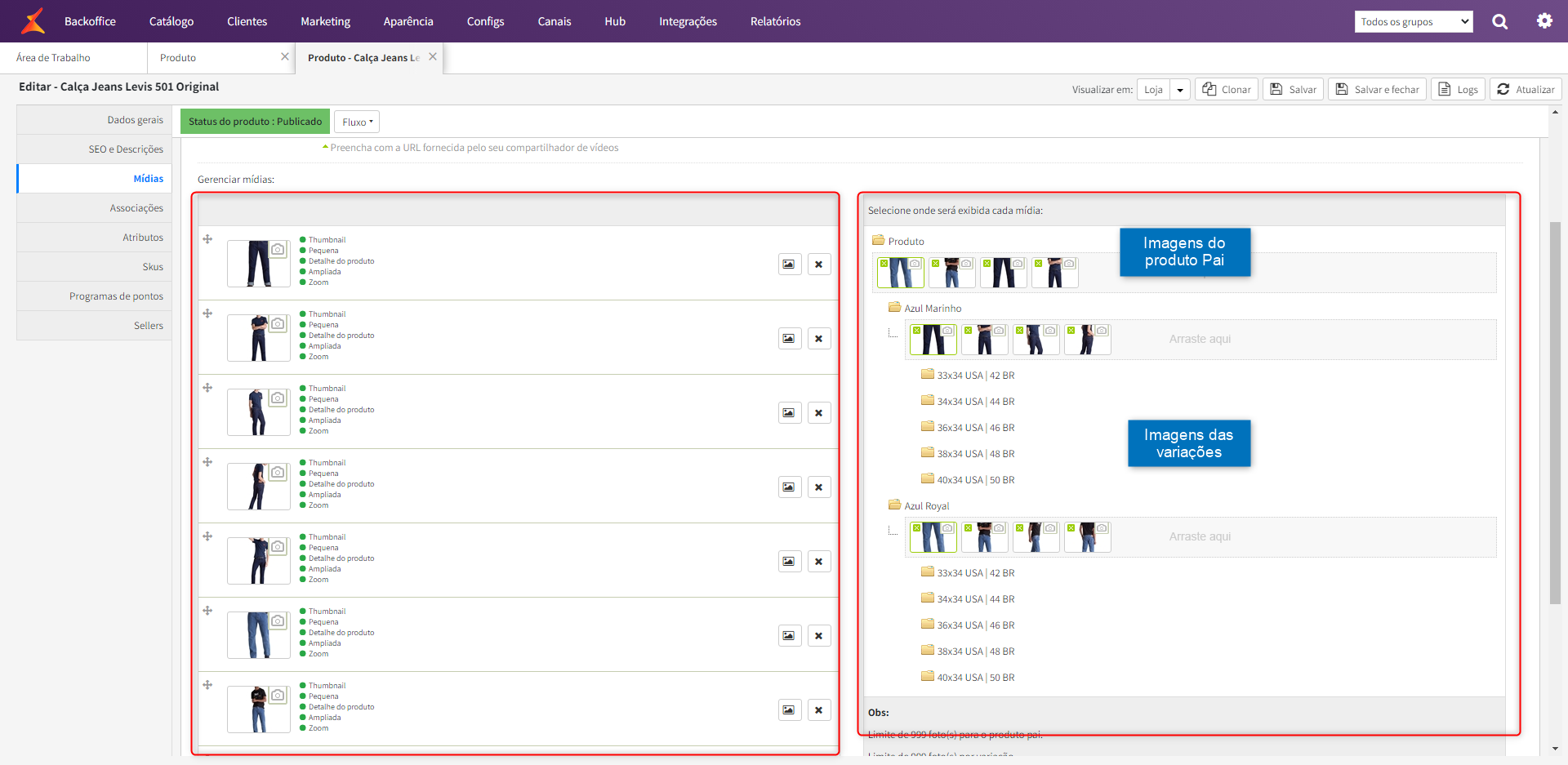
Task: Click the orange logo beside Backoffice
Action: pos(33,21)
